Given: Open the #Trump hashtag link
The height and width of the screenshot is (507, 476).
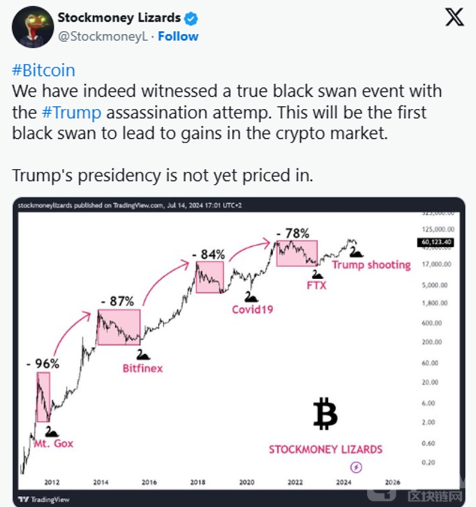Looking at the screenshot, I should click(72, 112).
